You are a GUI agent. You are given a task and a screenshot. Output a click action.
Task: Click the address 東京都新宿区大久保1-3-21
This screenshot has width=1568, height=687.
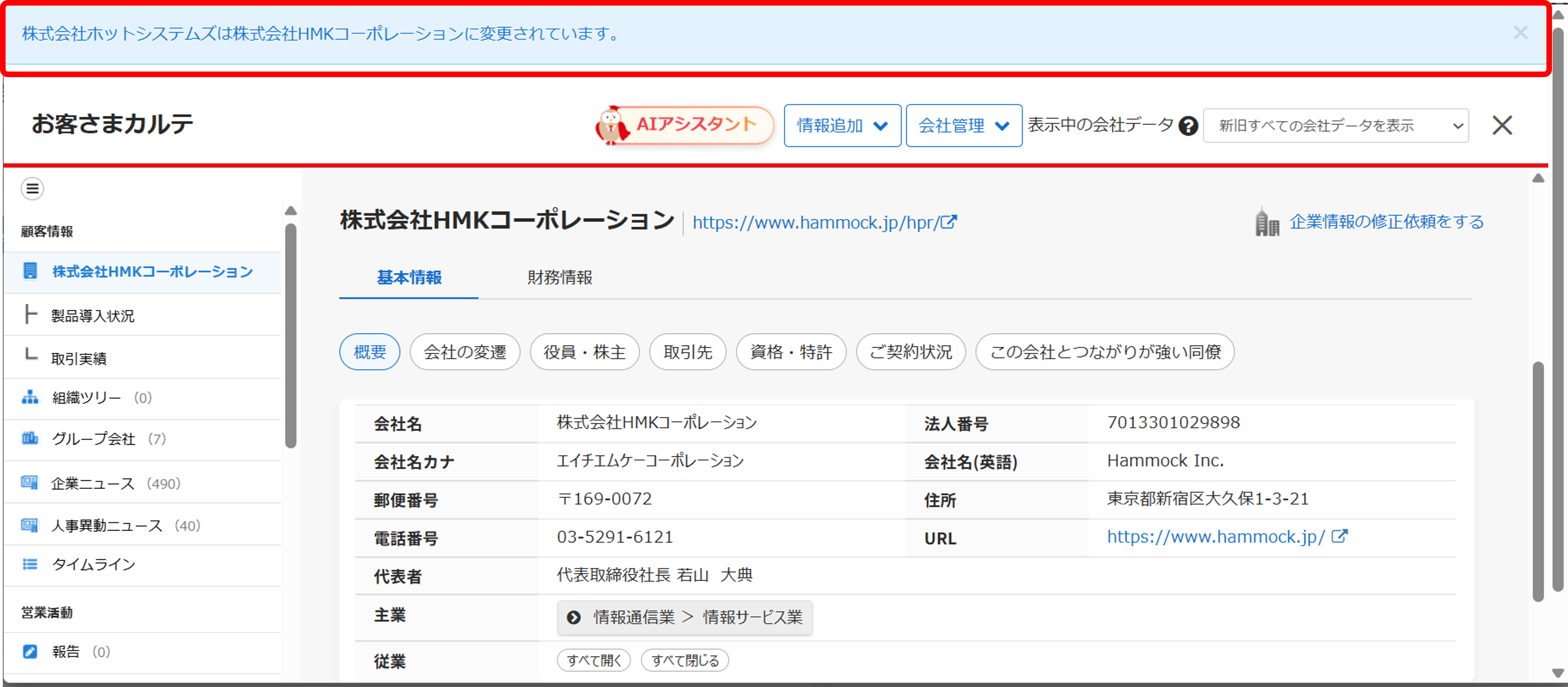[x=1207, y=498]
